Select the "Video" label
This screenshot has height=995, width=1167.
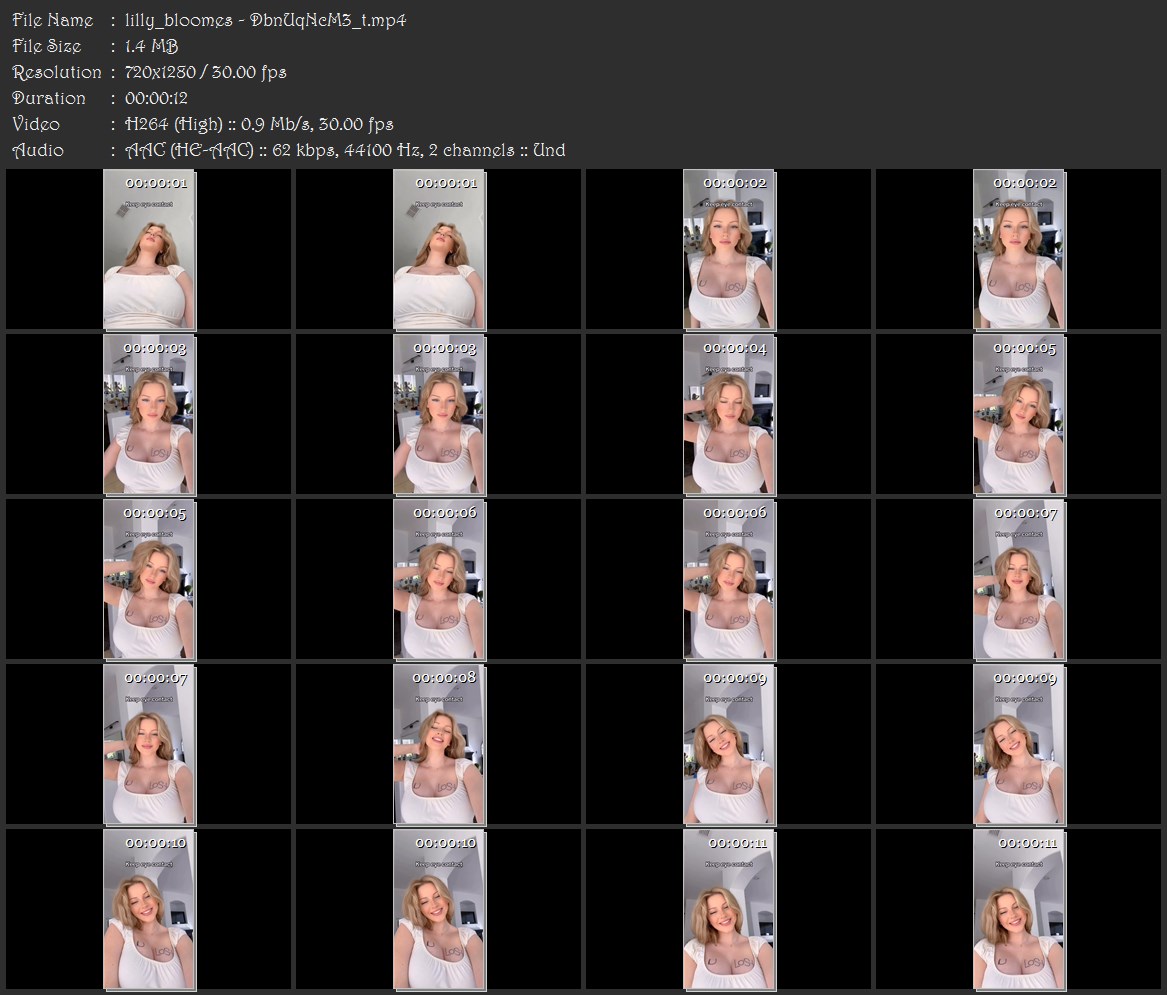[36, 124]
